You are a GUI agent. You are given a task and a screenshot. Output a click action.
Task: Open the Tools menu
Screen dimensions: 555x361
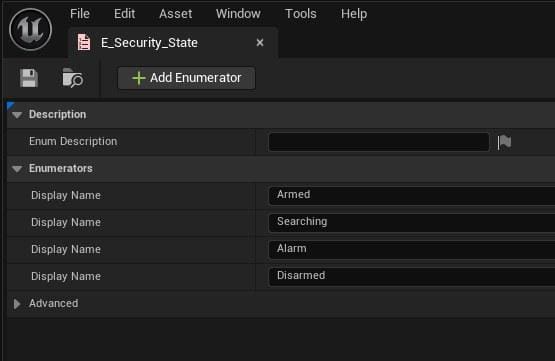pos(301,14)
